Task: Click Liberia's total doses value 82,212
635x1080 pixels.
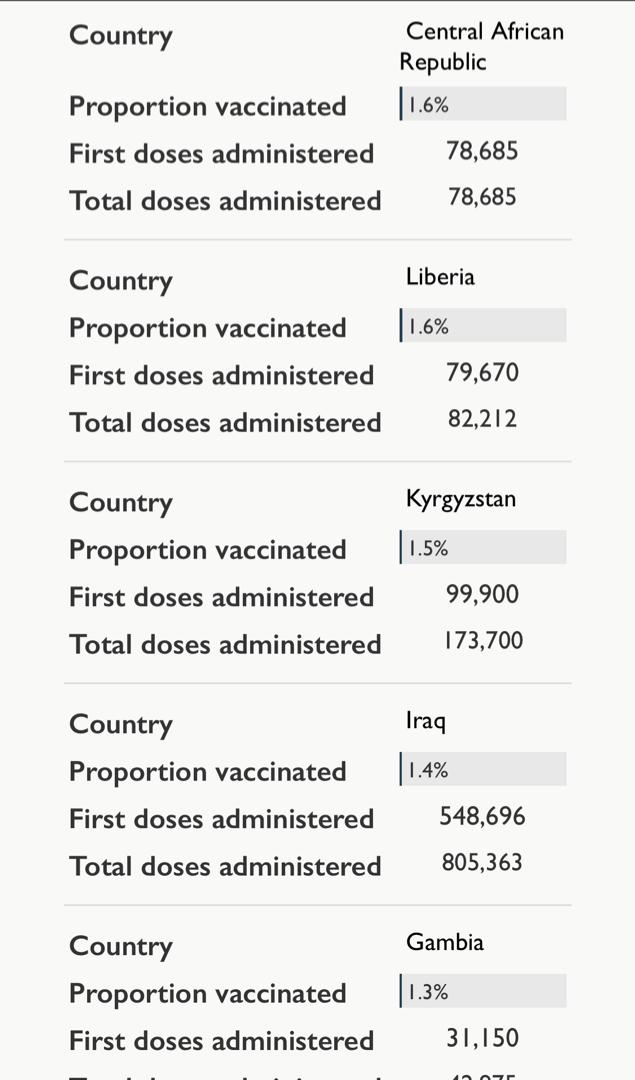Action: coord(482,419)
